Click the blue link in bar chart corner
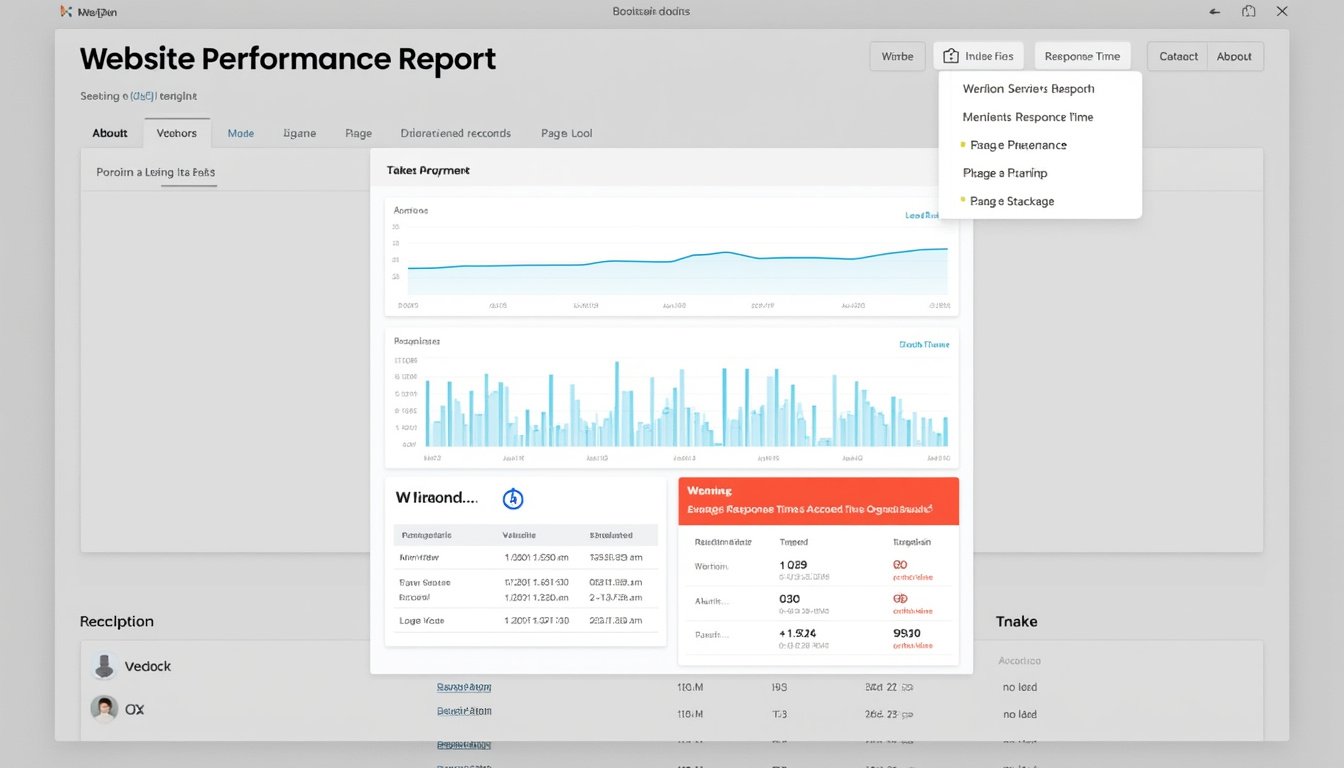Screen dimensions: 1344x768 (x=924, y=344)
